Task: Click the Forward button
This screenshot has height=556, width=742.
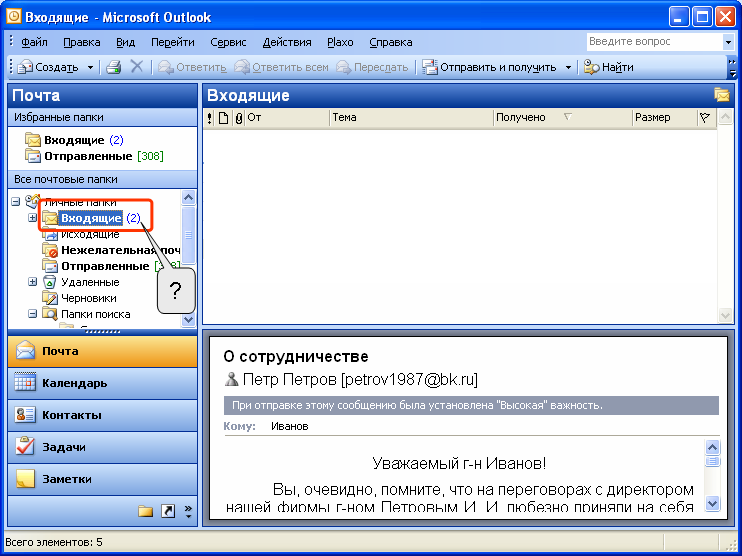Action: tap(372, 68)
